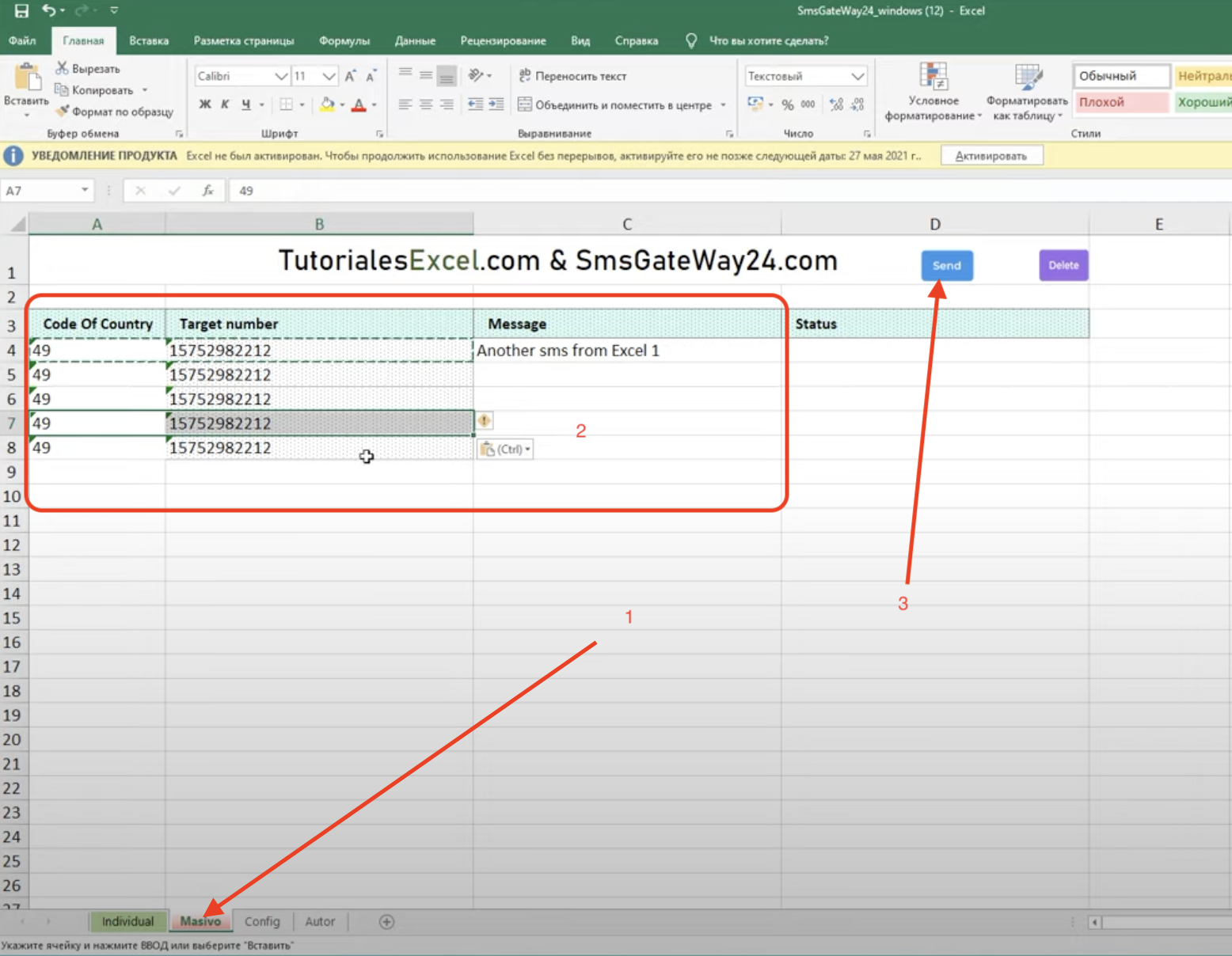The height and width of the screenshot is (956, 1232).
Task: Open the Paste Options (Ctrl) dropdown
Action: tap(505, 449)
